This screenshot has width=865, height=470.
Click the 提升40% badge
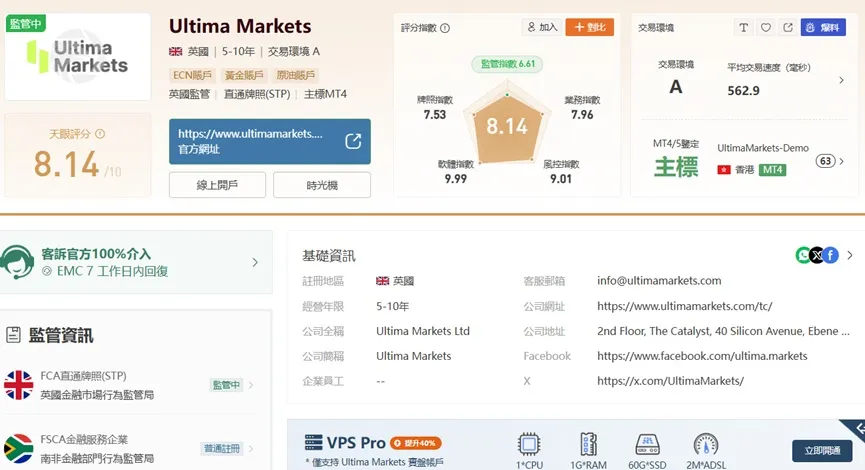[x=415, y=443]
